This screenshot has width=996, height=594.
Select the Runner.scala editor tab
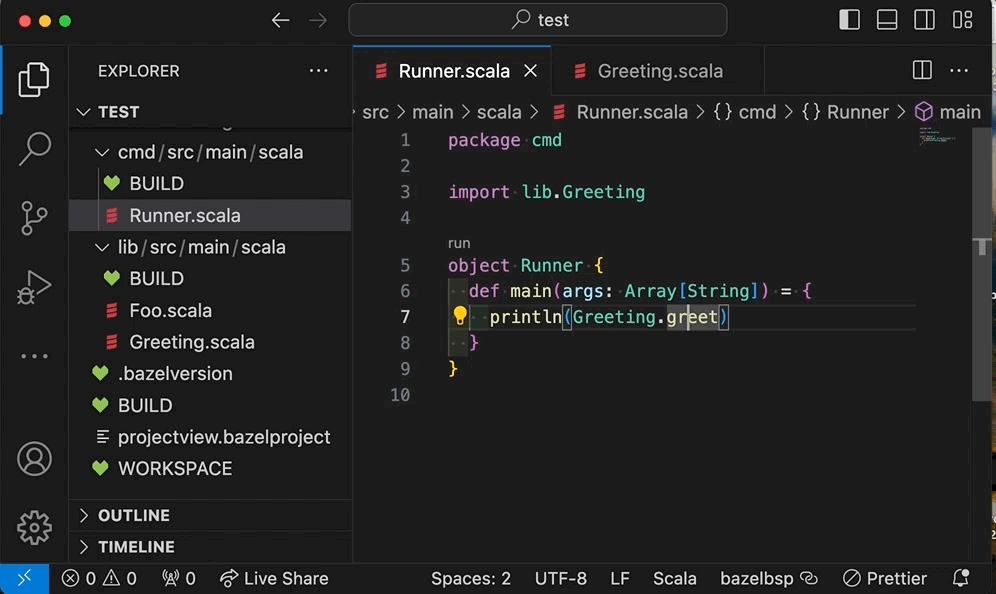point(452,71)
